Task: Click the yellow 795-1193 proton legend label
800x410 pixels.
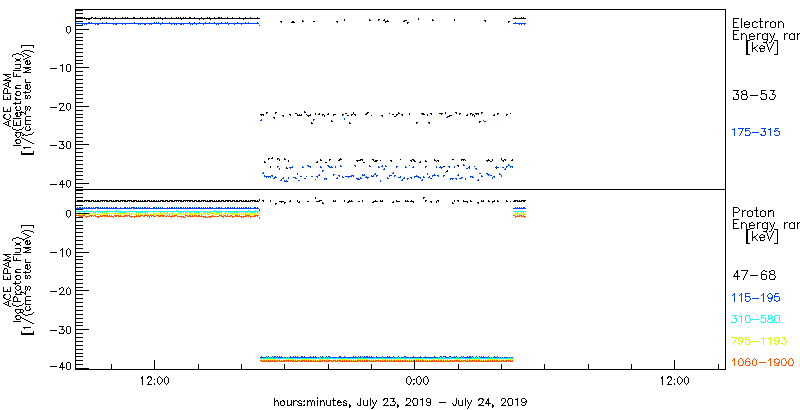Action: pyautogui.click(x=759, y=341)
